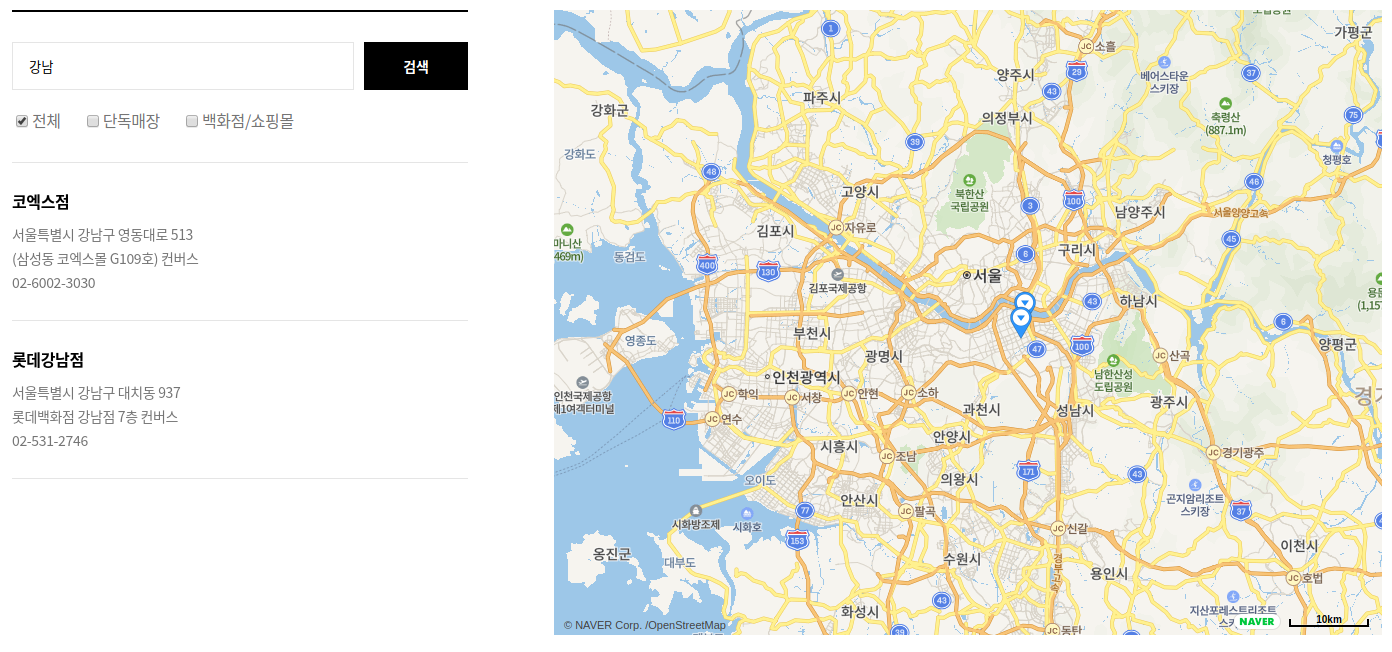Screen dimensions: 1392x652
Task: Click the 베어스타운 스키장 ski icon
Action: click(x=1163, y=61)
